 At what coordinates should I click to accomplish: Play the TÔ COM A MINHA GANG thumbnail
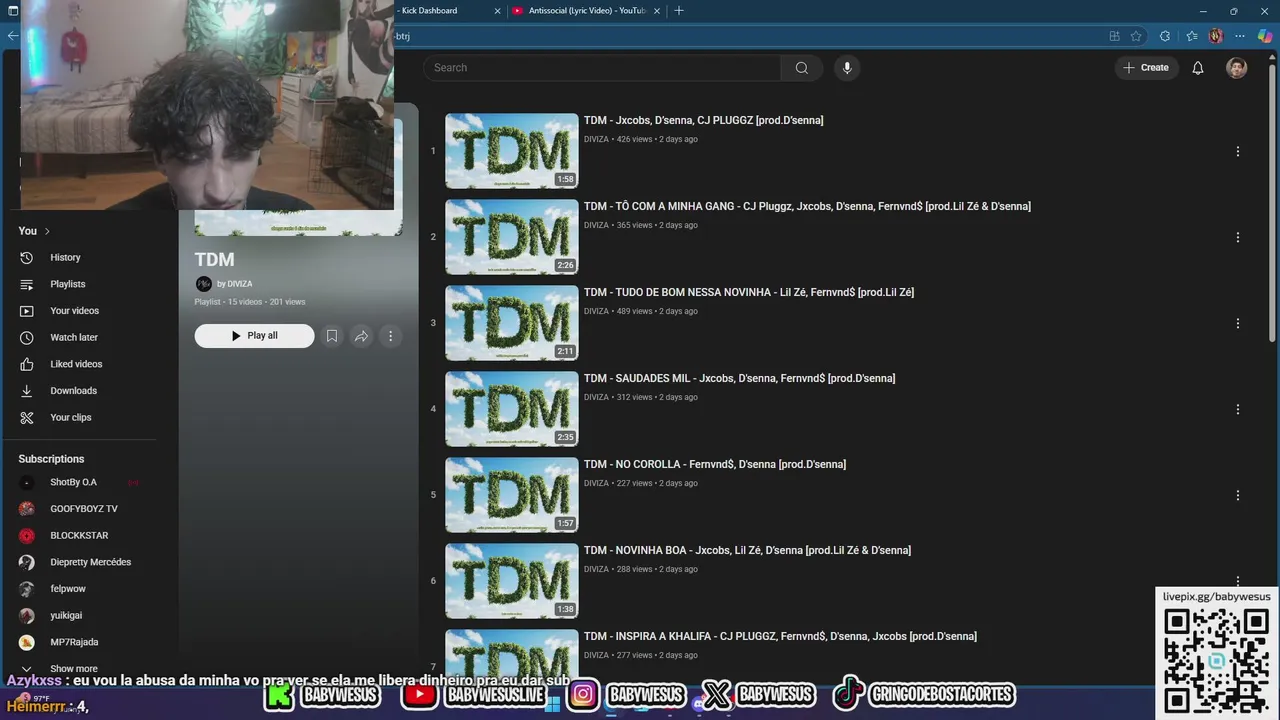pos(511,237)
